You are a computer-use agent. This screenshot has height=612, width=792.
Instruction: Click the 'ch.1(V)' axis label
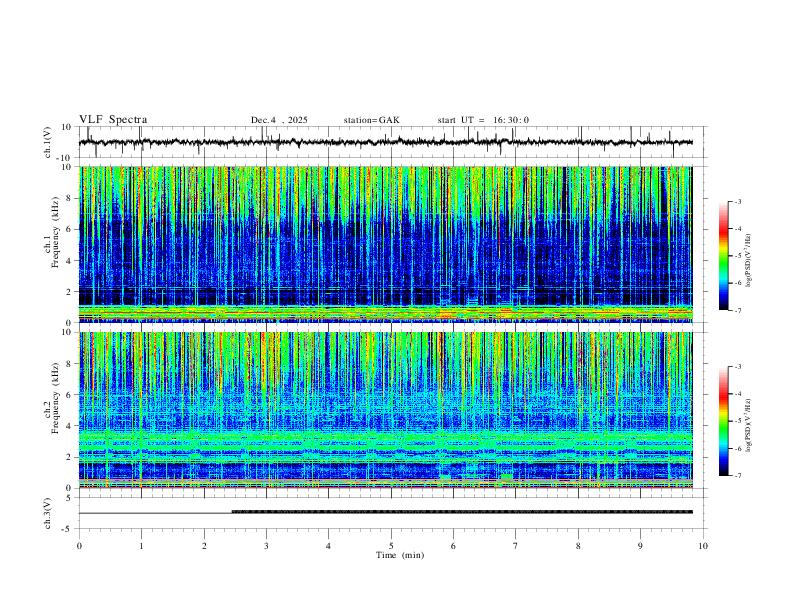pos(47,142)
